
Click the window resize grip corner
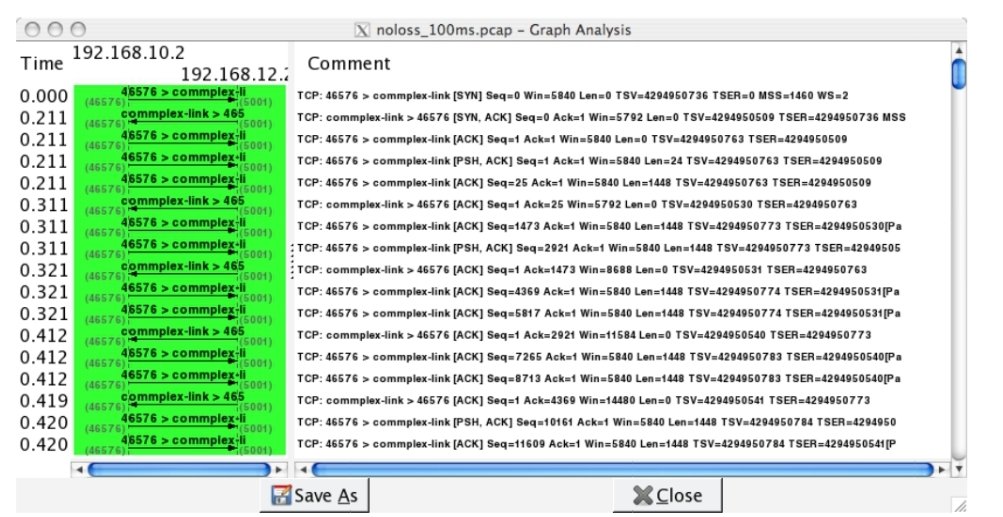click(960, 505)
